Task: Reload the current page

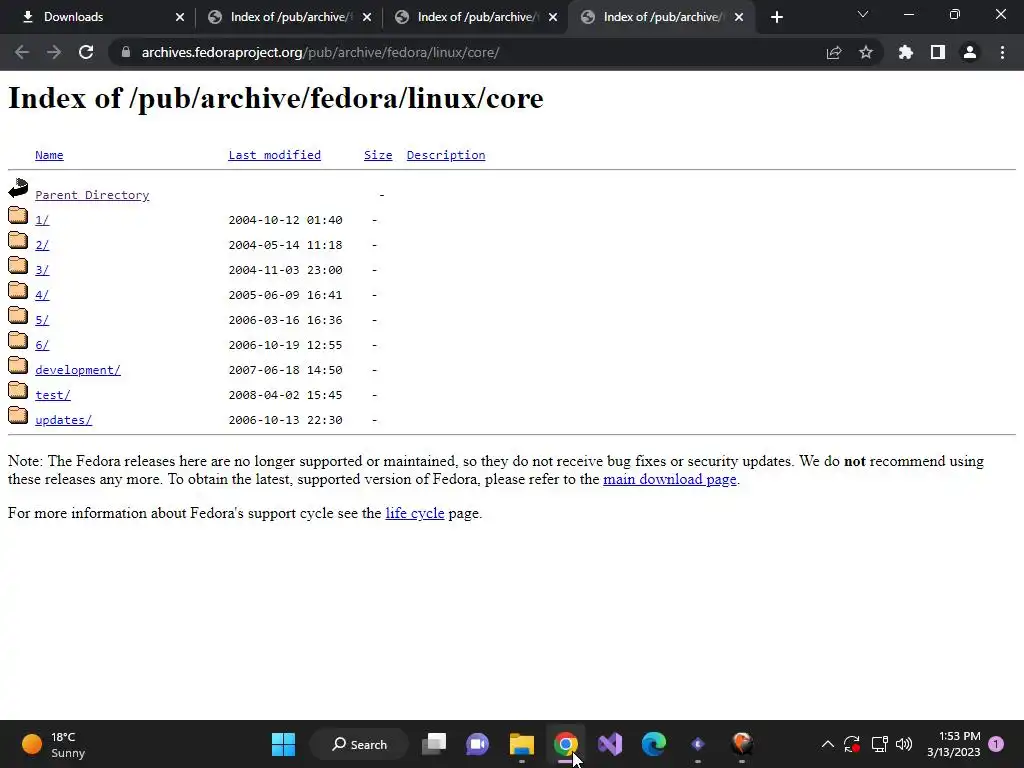Action: coord(86,52)
